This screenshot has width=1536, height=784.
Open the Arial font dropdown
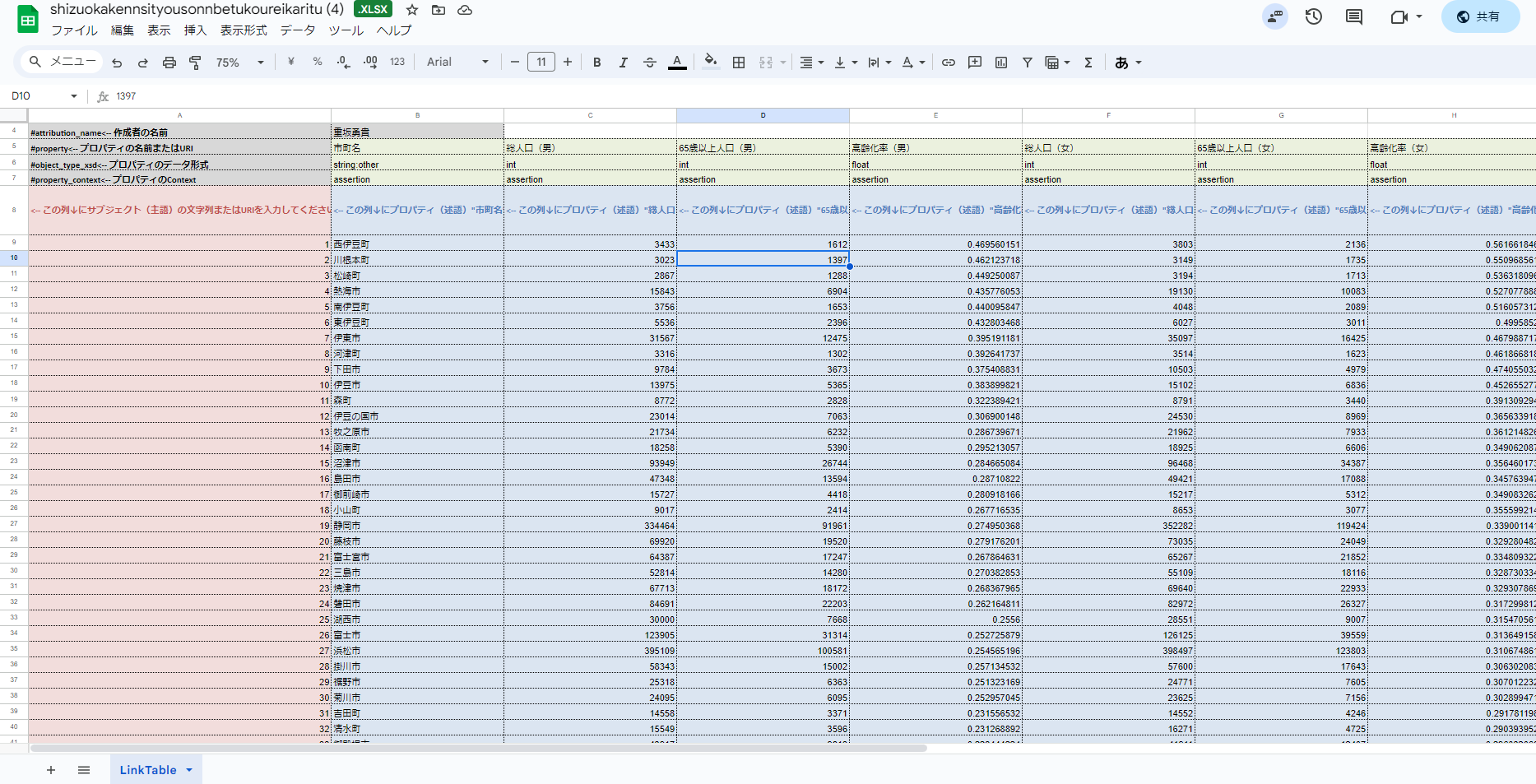click(458, 62)
